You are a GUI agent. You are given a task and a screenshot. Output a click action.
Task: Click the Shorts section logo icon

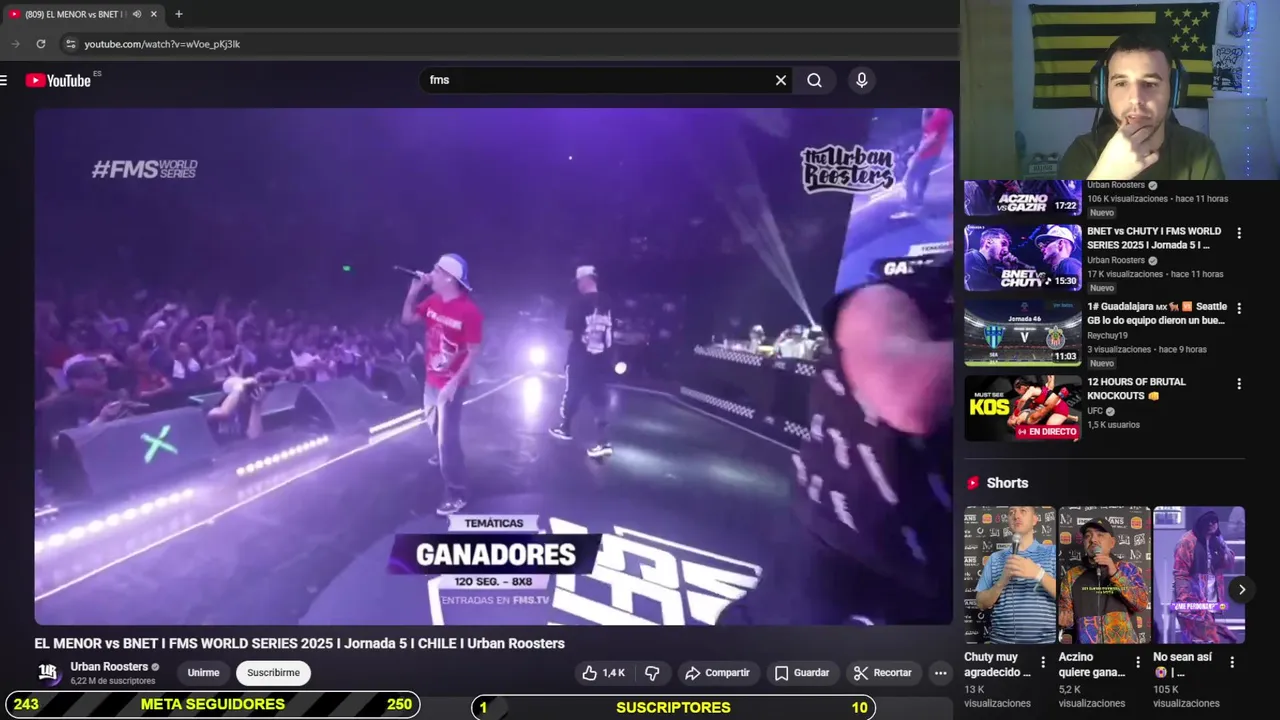click(973, 483)
